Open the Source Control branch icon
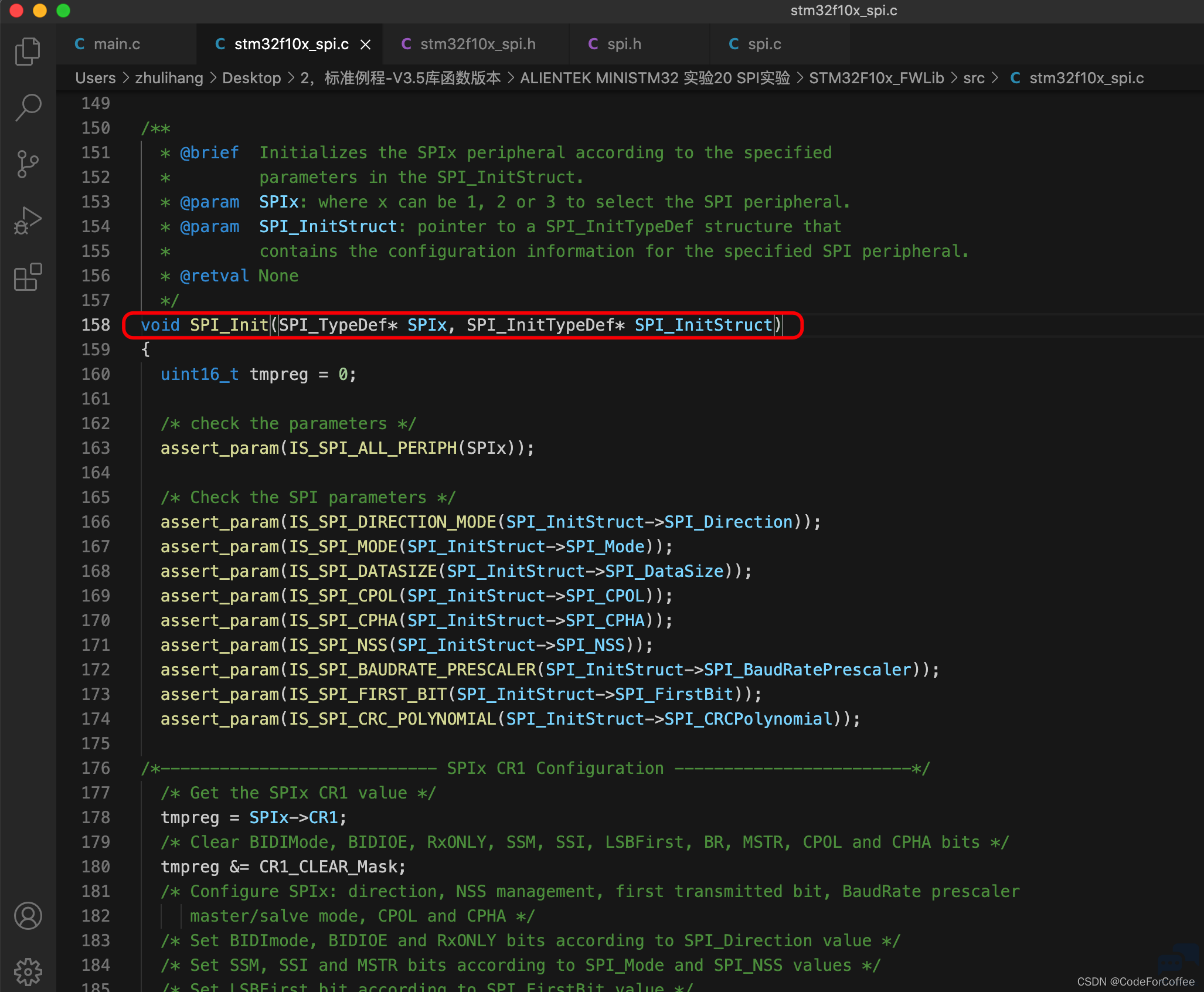1204x992 pixels. [28, 164]
